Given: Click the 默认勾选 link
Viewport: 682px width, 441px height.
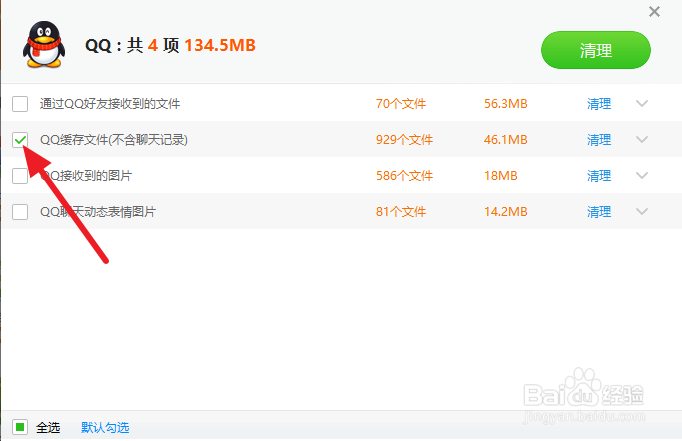Looking at the screenshot, I should [x=105, y=428].
